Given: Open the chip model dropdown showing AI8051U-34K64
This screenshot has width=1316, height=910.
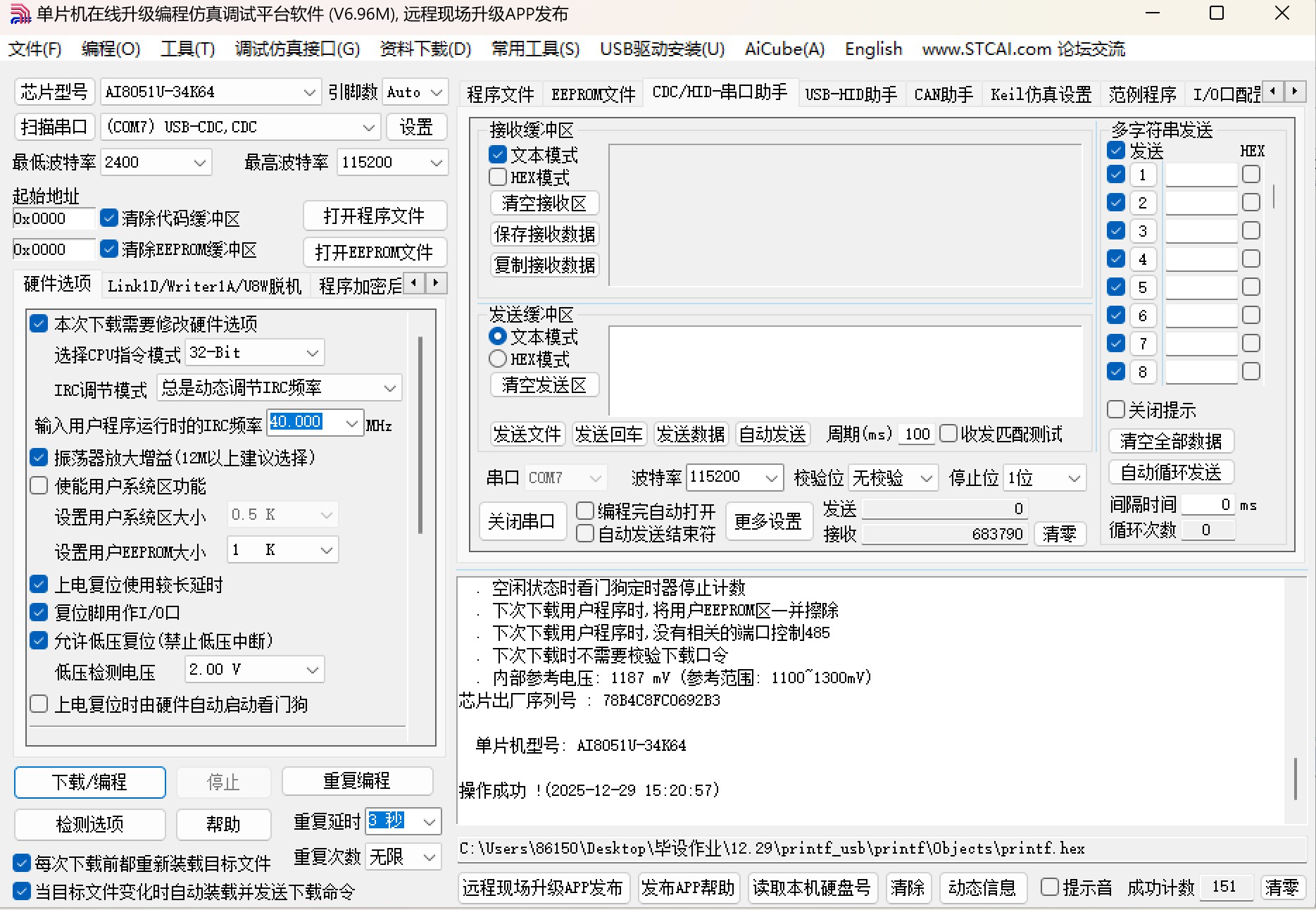Looking at the screenshot, I should (x=310, y=92).
